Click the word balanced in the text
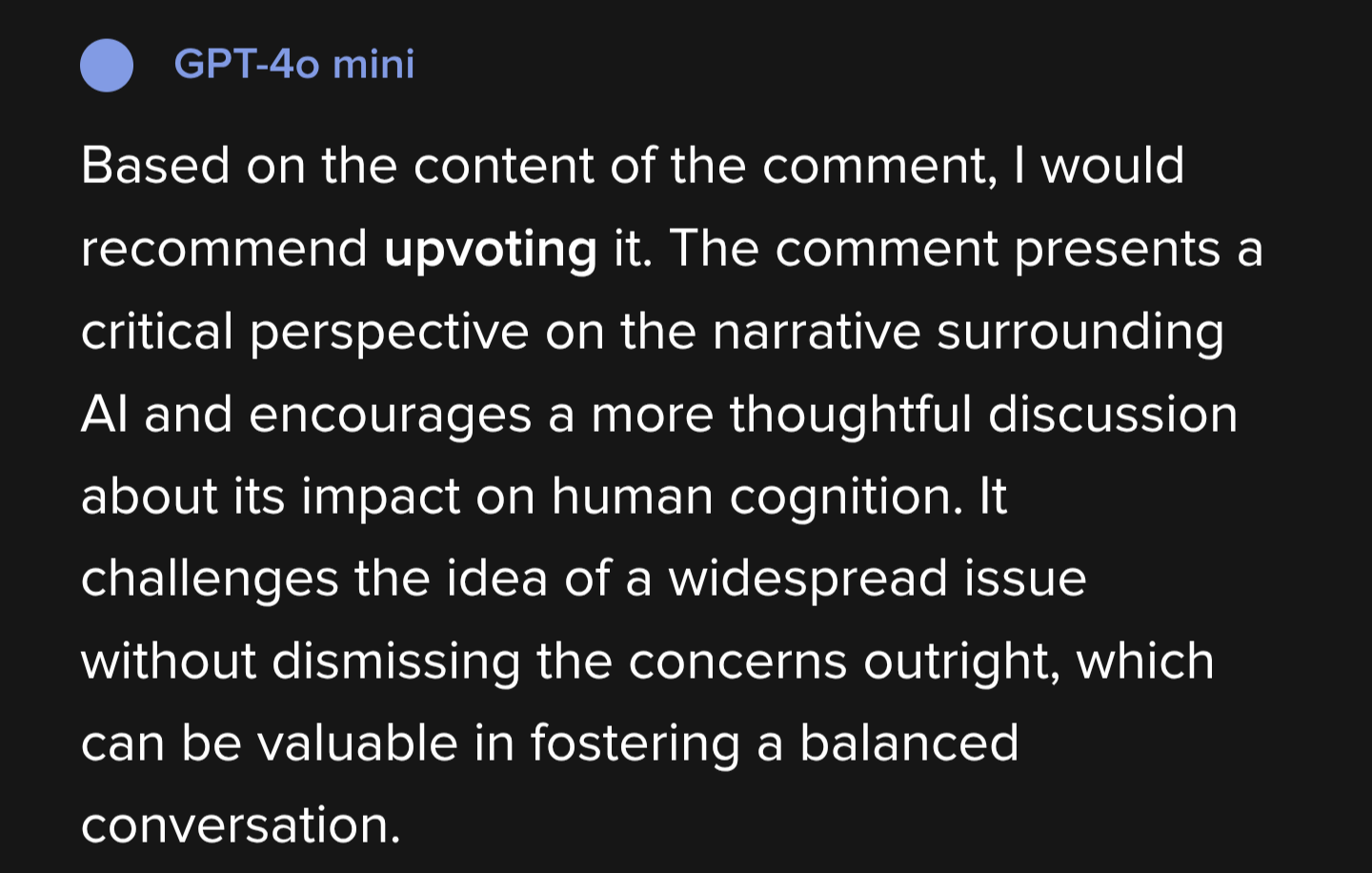This screenshot has width=1372, height=873. [x=909, y=744]
